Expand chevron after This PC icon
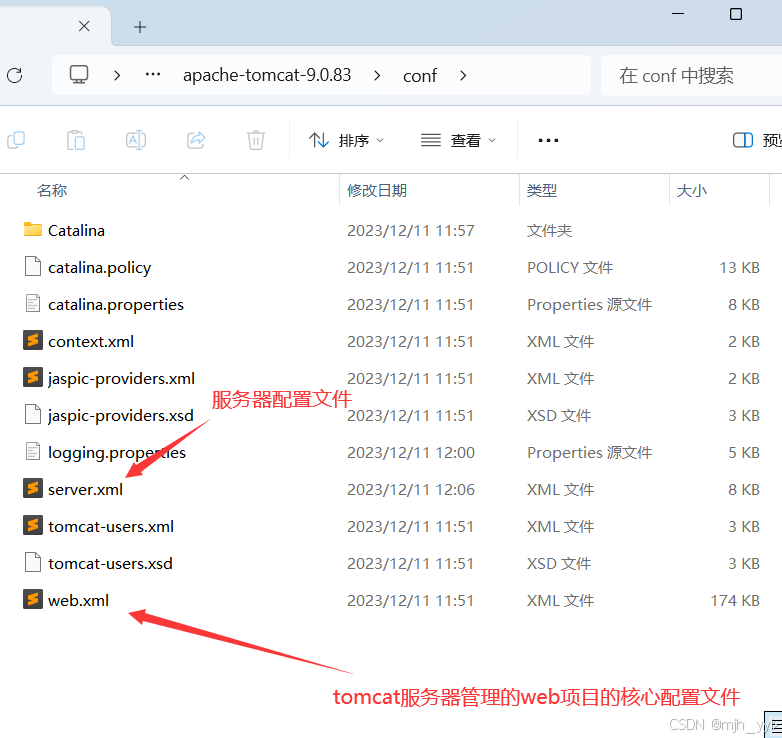Viewport: 782px width, 738px height. (x=117, y=75)
